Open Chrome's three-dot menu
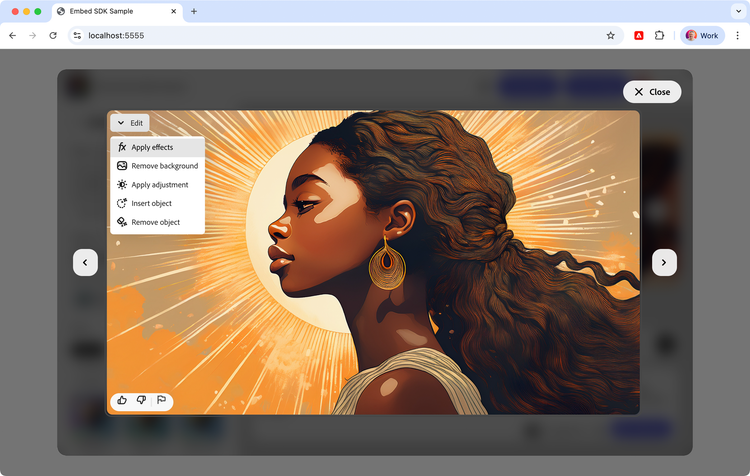 pyautogui.click(x=738, y=35)
